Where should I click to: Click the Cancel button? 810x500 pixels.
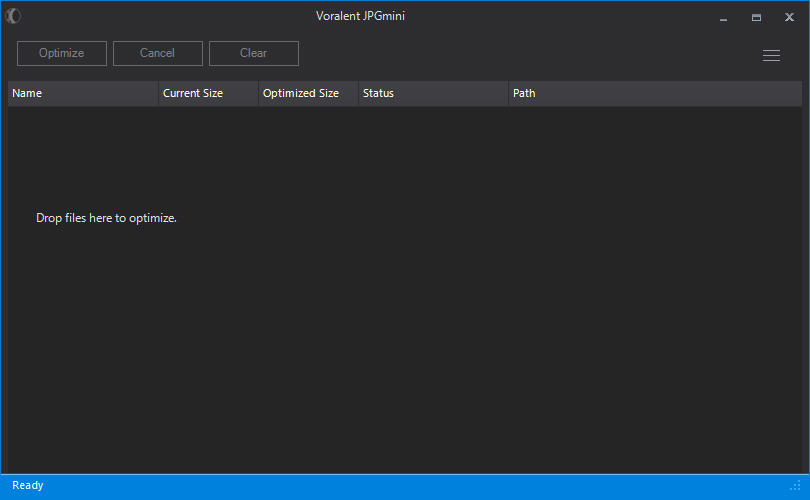pos(158,53)
